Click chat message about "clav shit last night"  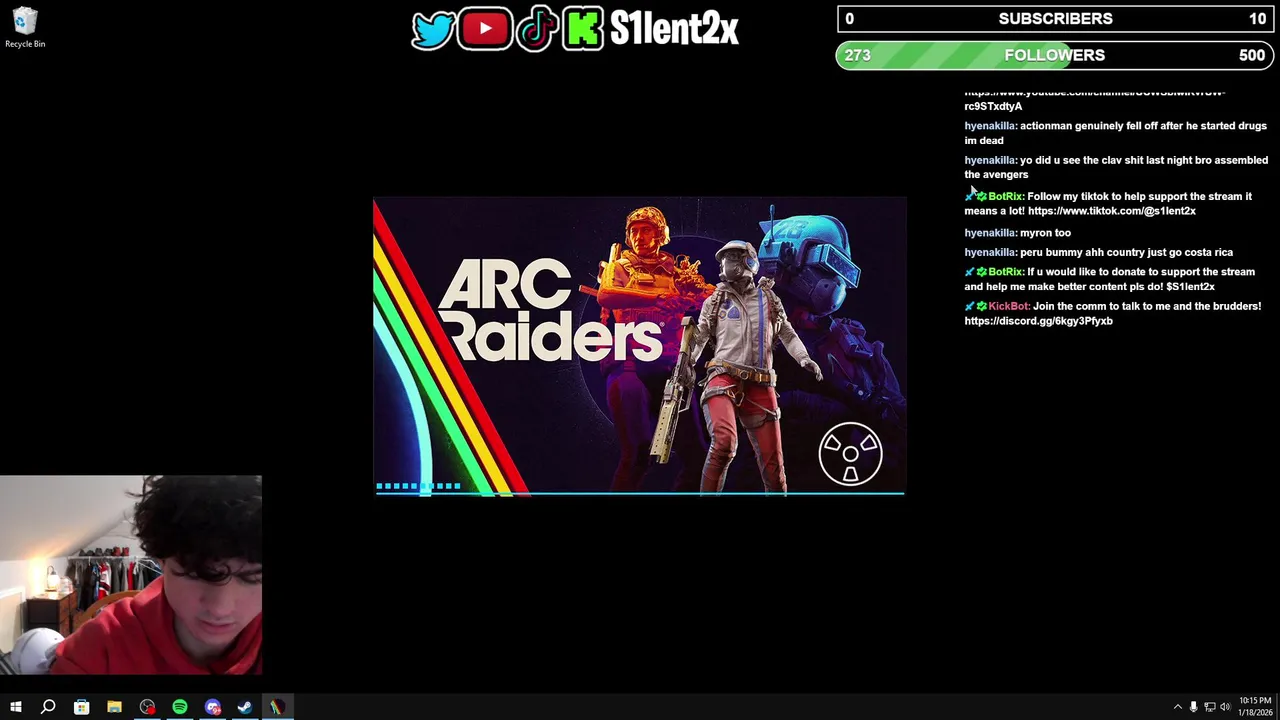[x=1116, y=167]
